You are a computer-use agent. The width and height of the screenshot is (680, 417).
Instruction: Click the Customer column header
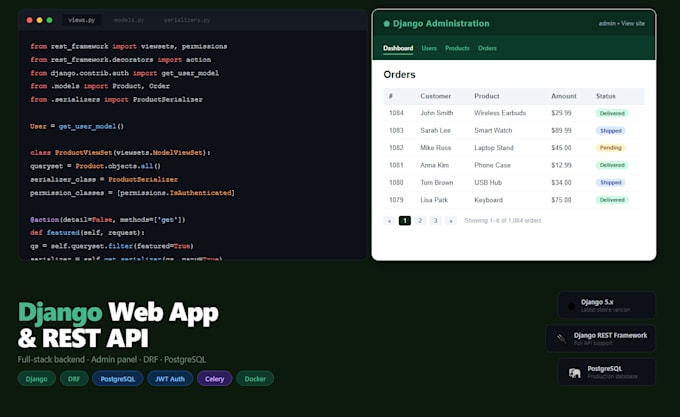[435, 96]
